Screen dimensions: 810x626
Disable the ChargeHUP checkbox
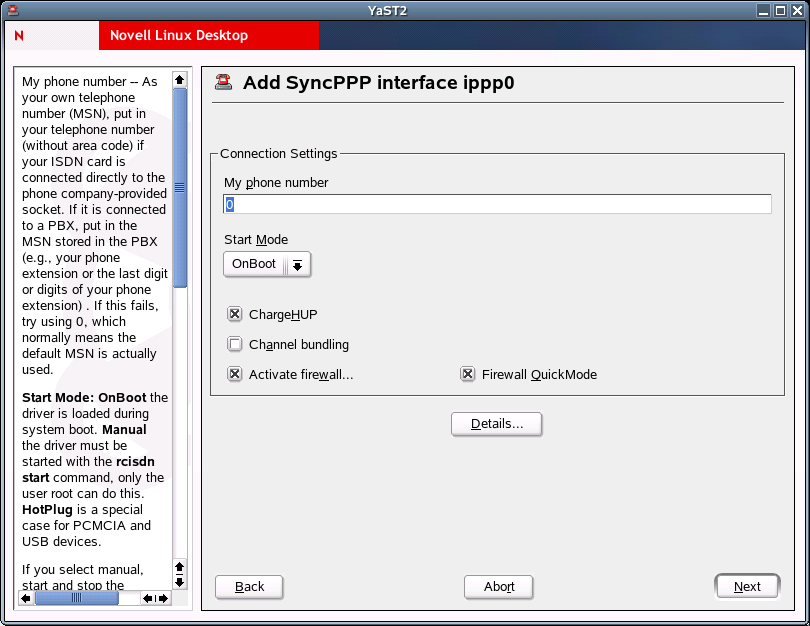[x=235, y=314]
